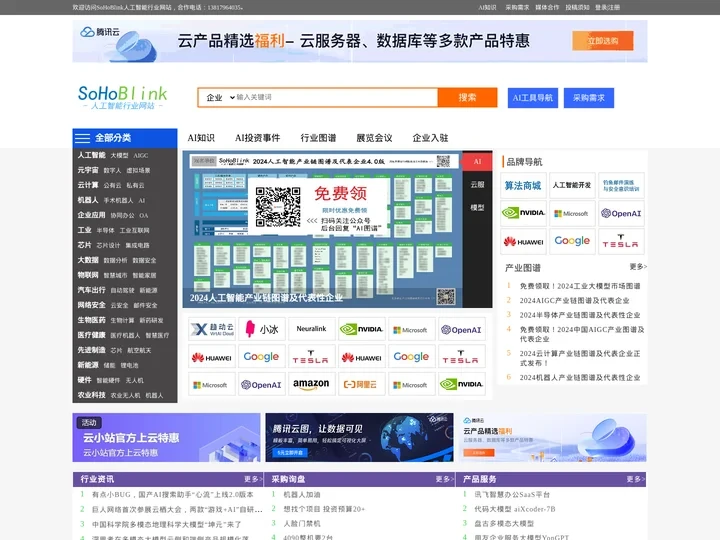The height and width of the screenshot is (540, 720).
Task: Click 媒体合作 in the top bar
Action: (x=547, y=7)
